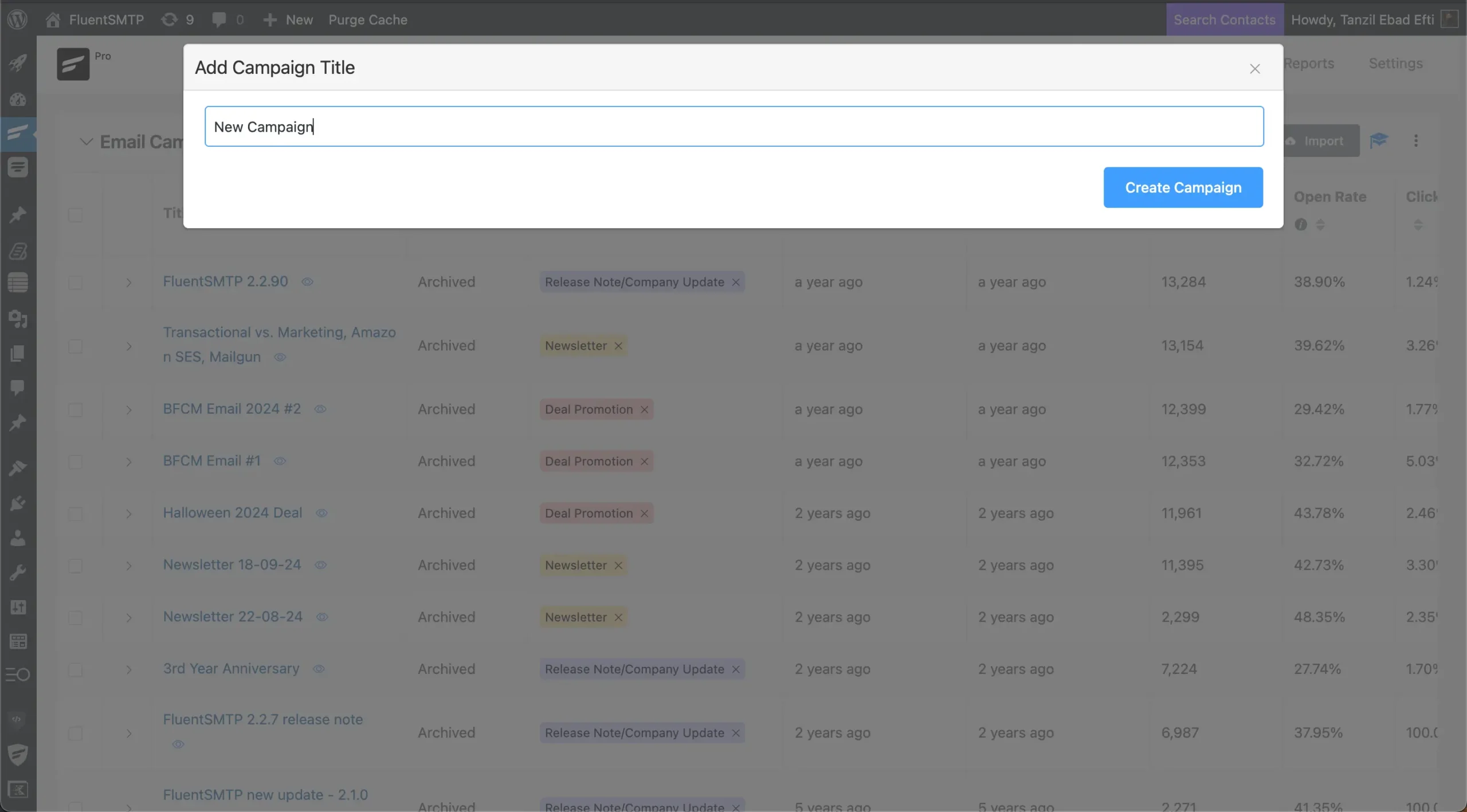Check the BFCM Email #1 row checkbox

[x=75, y=462]
